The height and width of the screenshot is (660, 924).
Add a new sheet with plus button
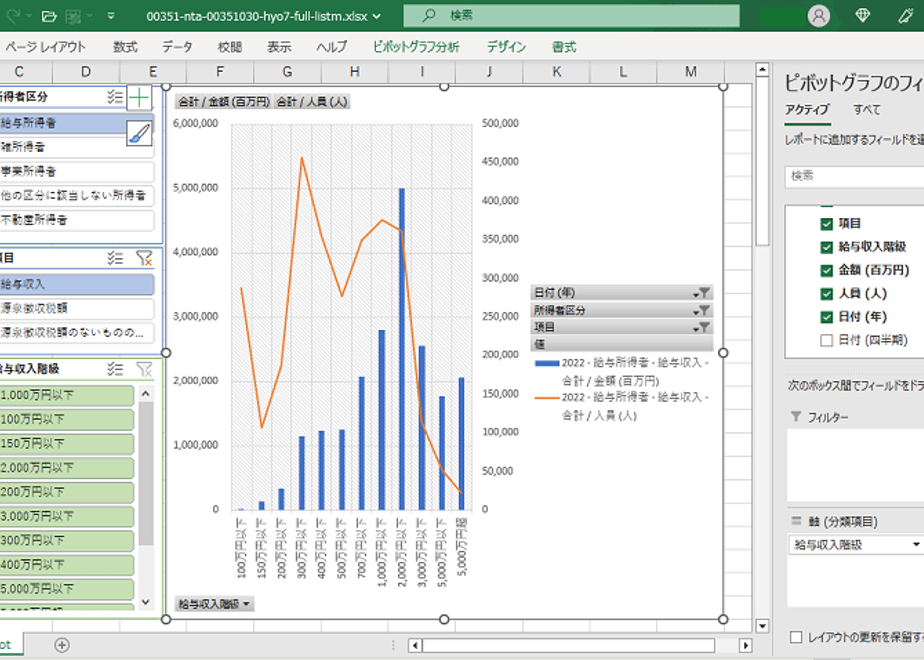click(61, 645)
